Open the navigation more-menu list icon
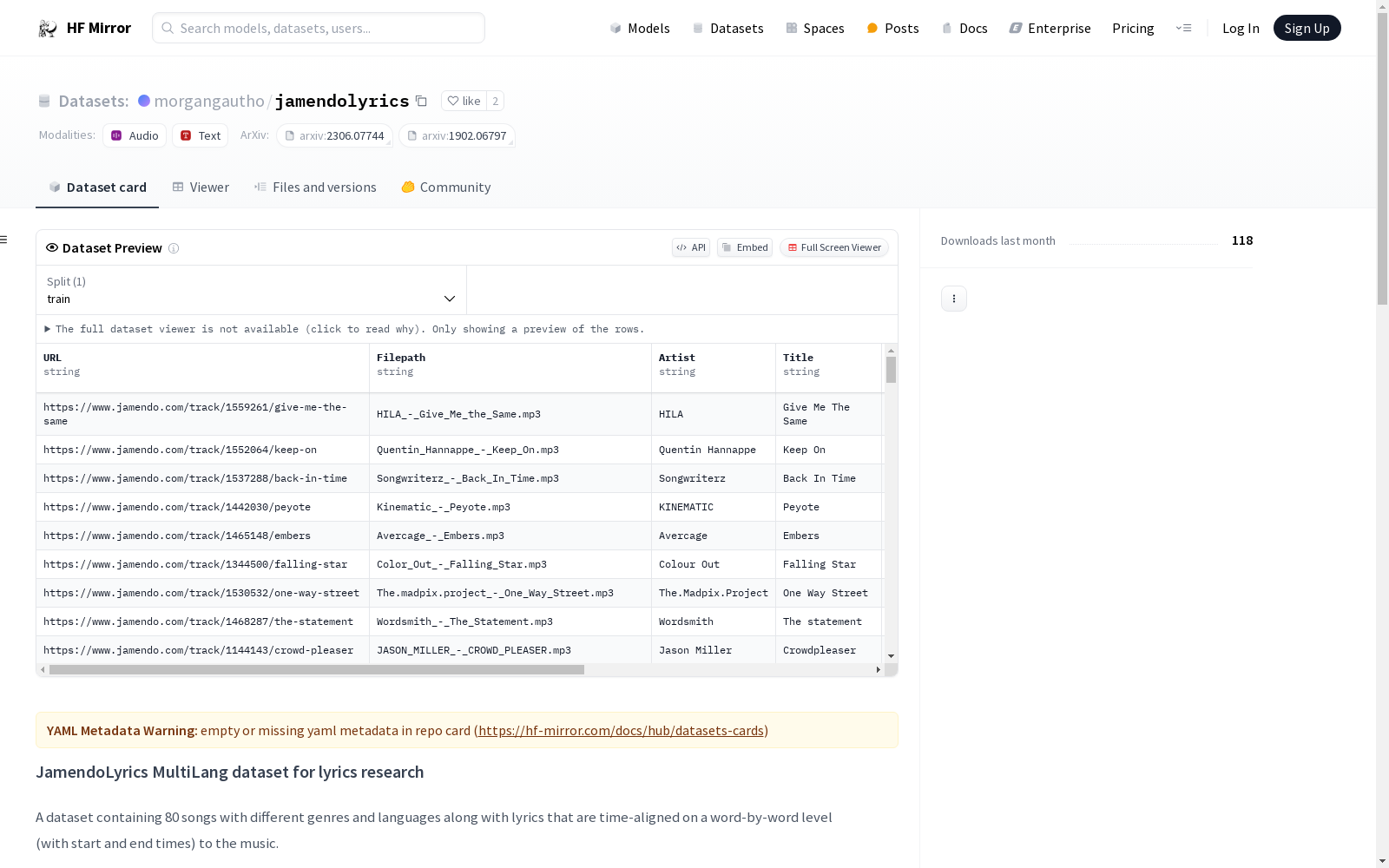This screenshot has width=1389, height=868. coord(1183,28)
